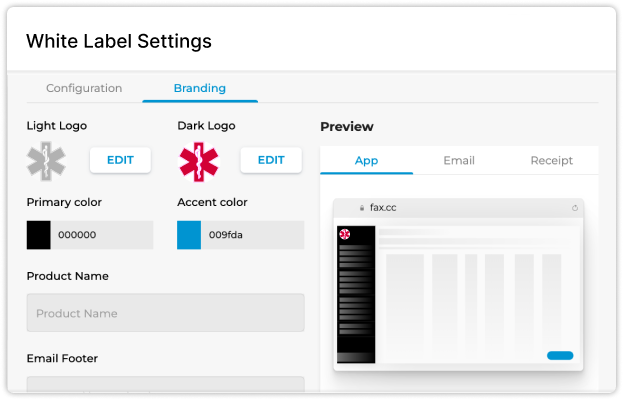Switch to the Configuration tab

[x=84, y=88]
